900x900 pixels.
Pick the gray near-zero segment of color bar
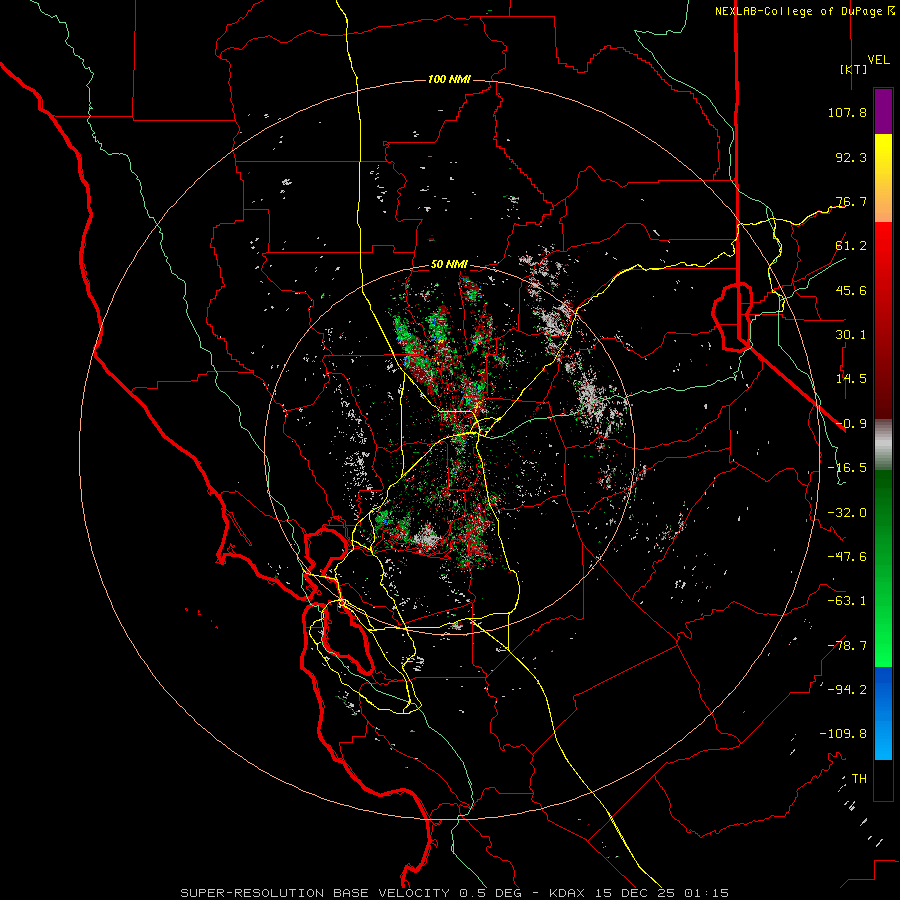(x=883, y=444)
